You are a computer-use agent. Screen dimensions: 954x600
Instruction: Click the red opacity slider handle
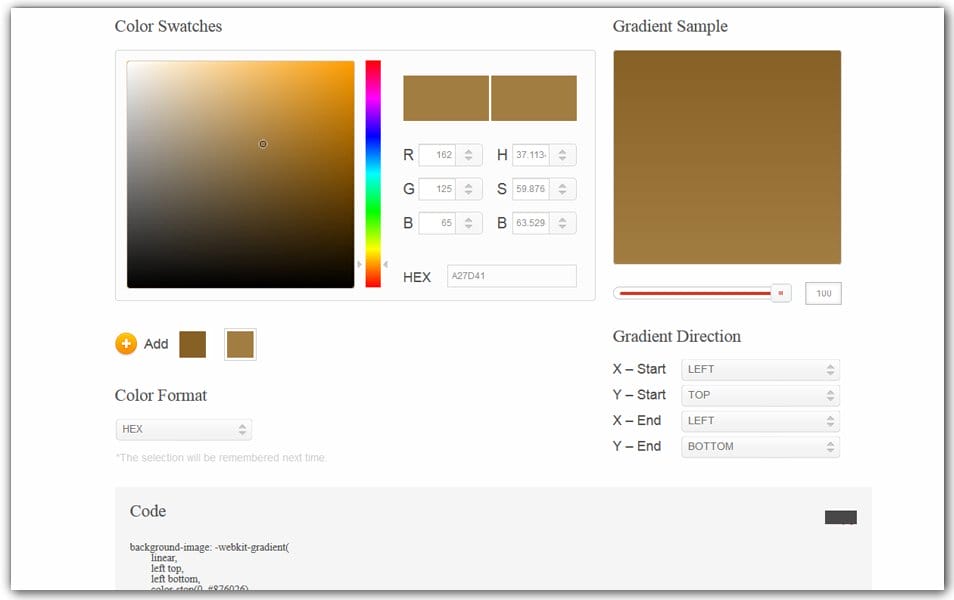click(x=780, y=292)
